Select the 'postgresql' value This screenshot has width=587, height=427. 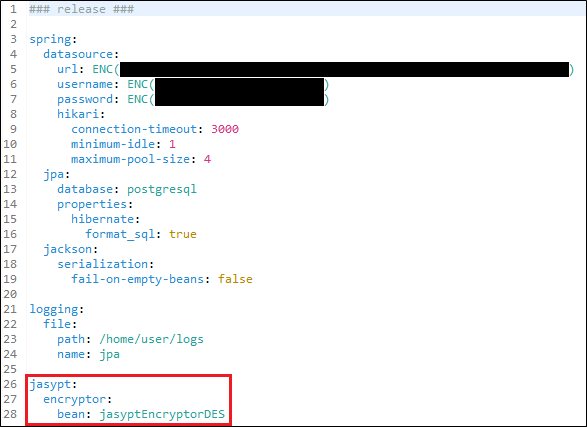[x=162, y=190]
